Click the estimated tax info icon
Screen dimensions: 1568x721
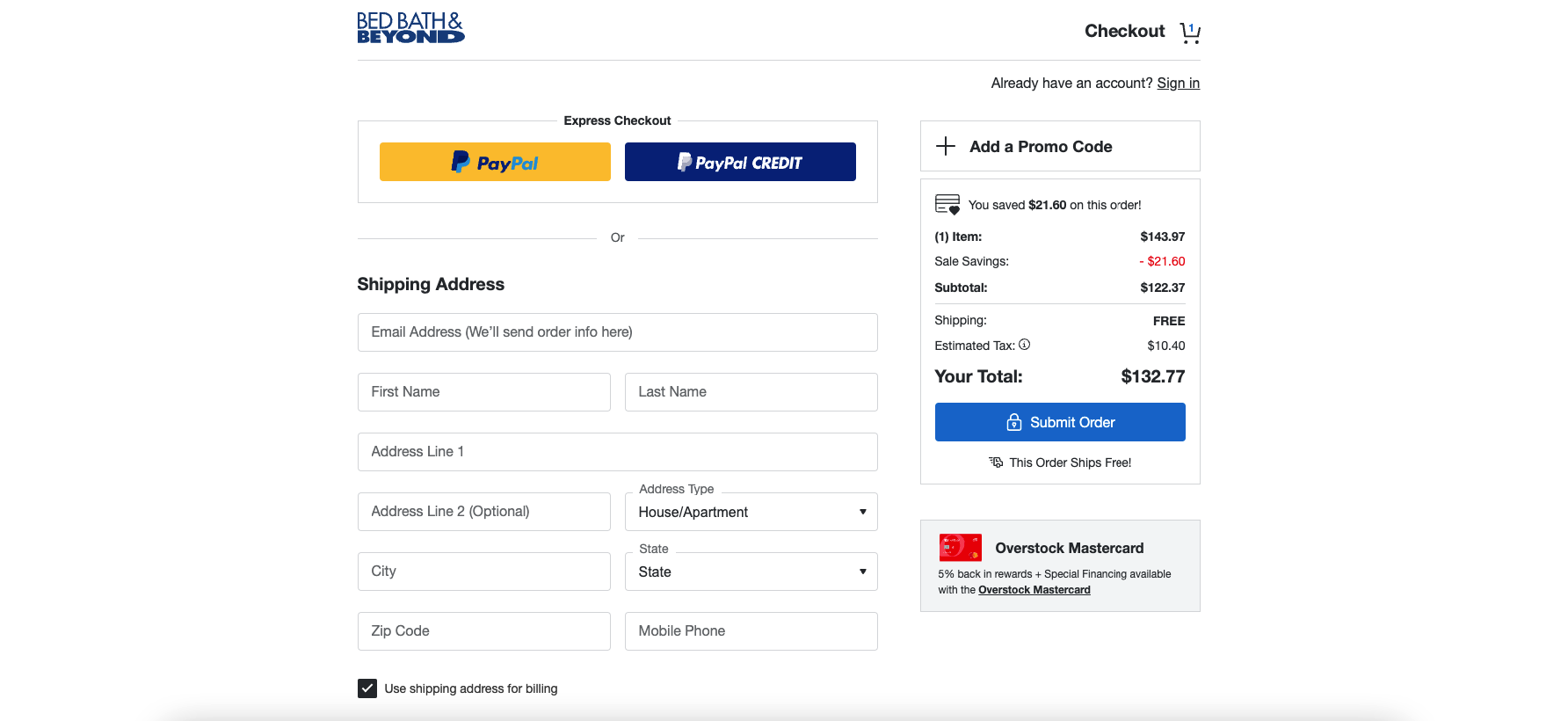(1025, 345)
